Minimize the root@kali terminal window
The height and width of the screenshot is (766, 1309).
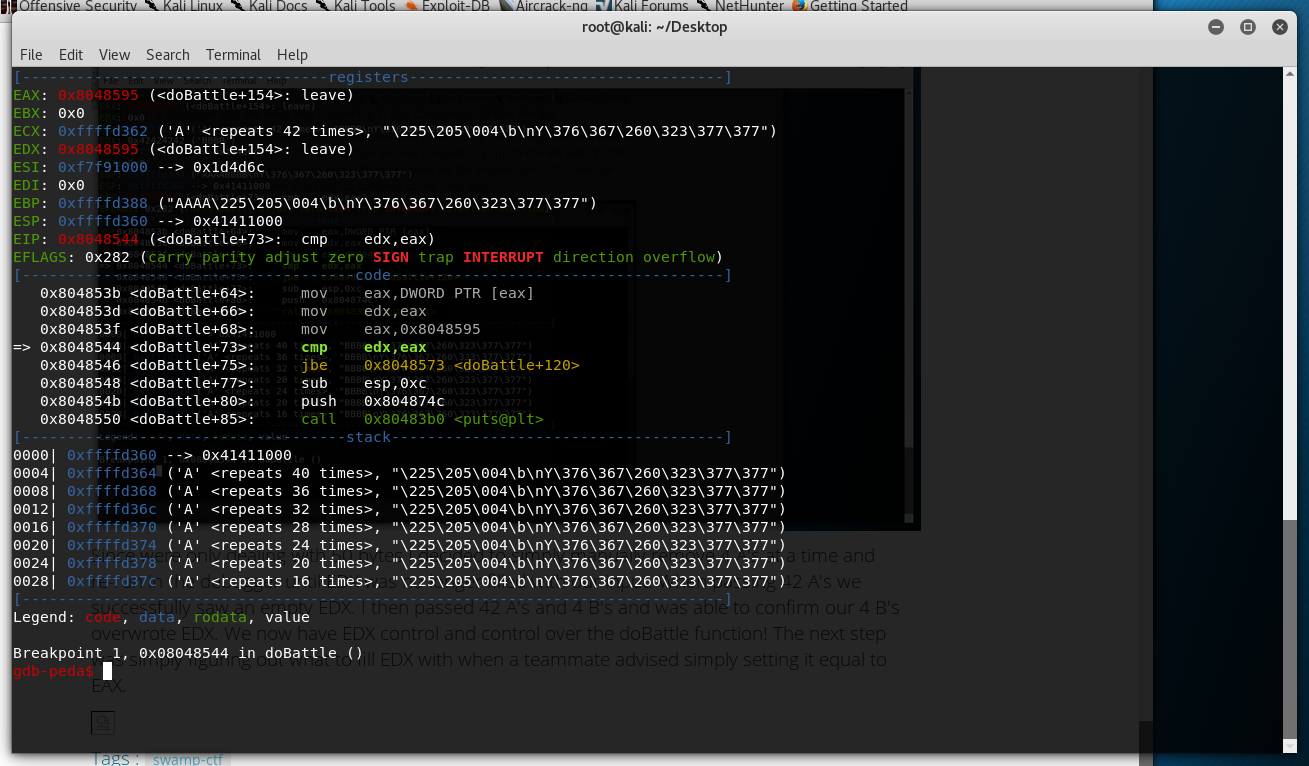(1216, 27)
